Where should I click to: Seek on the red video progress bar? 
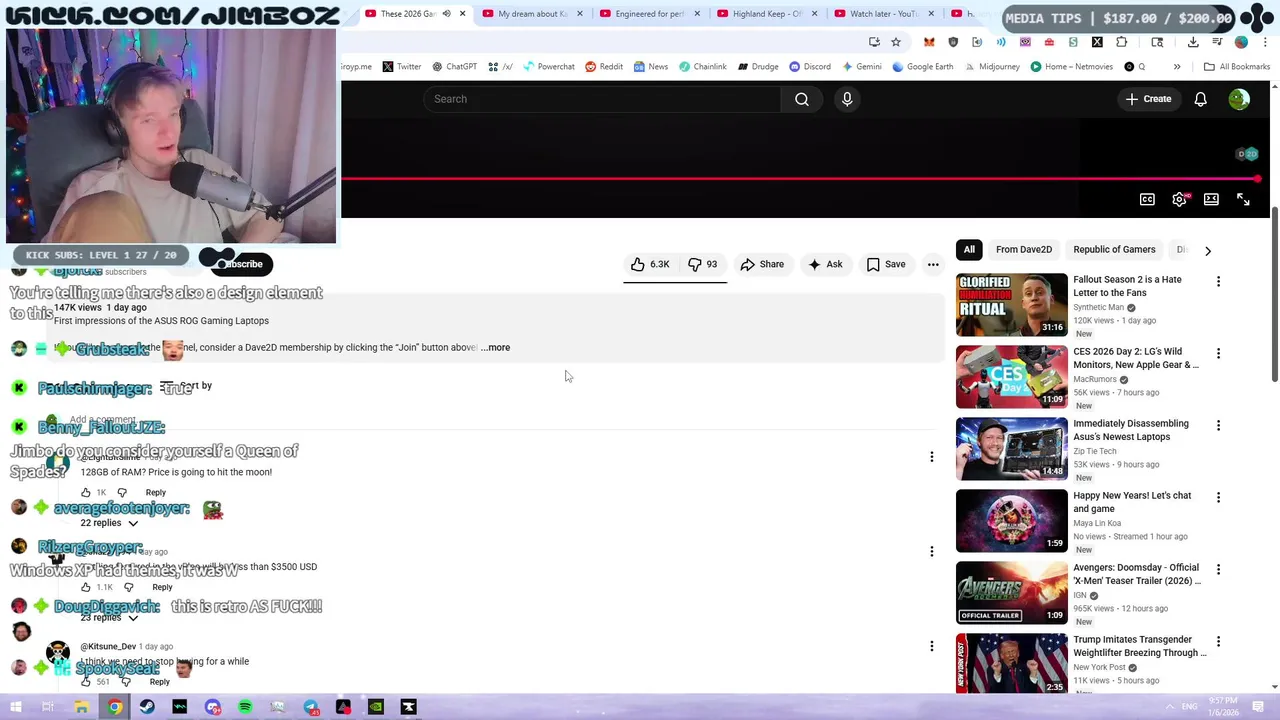tap(800, 180)
